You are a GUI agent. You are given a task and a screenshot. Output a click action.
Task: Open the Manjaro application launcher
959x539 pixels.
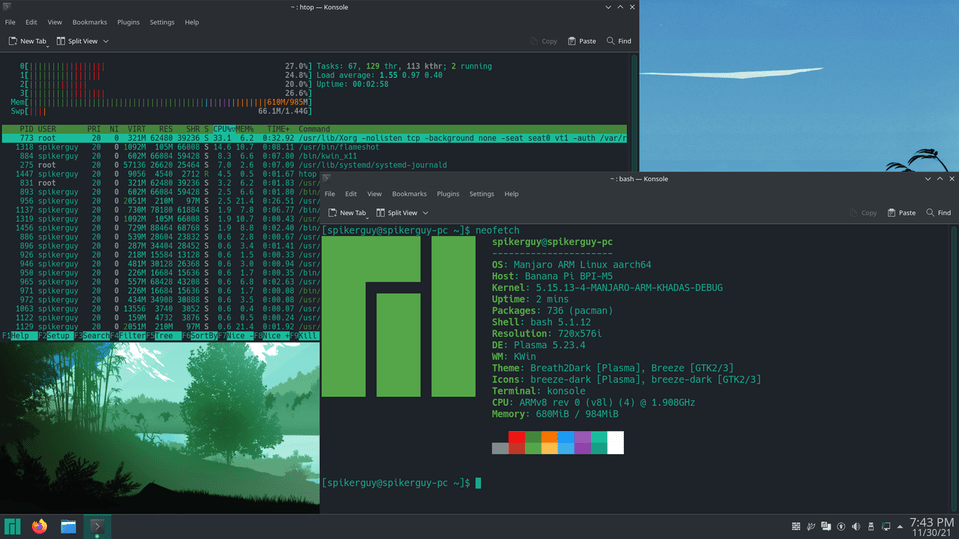point(12,526)
